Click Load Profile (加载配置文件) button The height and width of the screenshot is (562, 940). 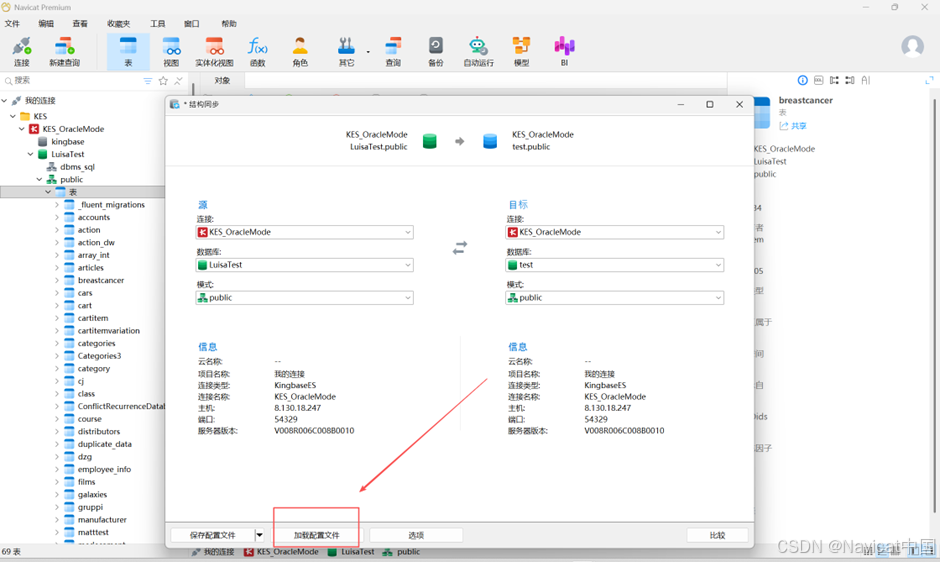[x=317, y=535]
